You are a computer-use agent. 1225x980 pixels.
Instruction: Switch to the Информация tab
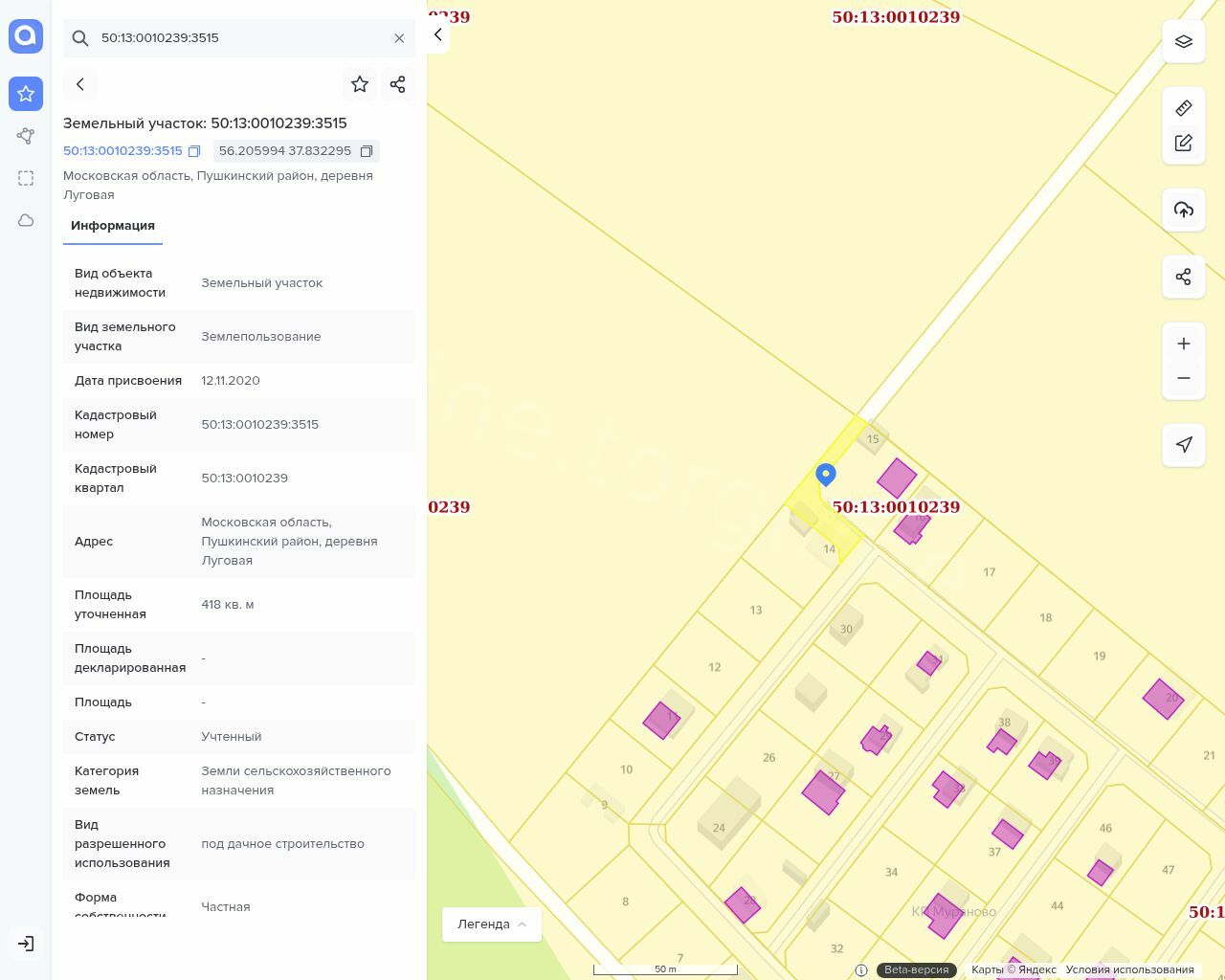(x=113, y=226)
